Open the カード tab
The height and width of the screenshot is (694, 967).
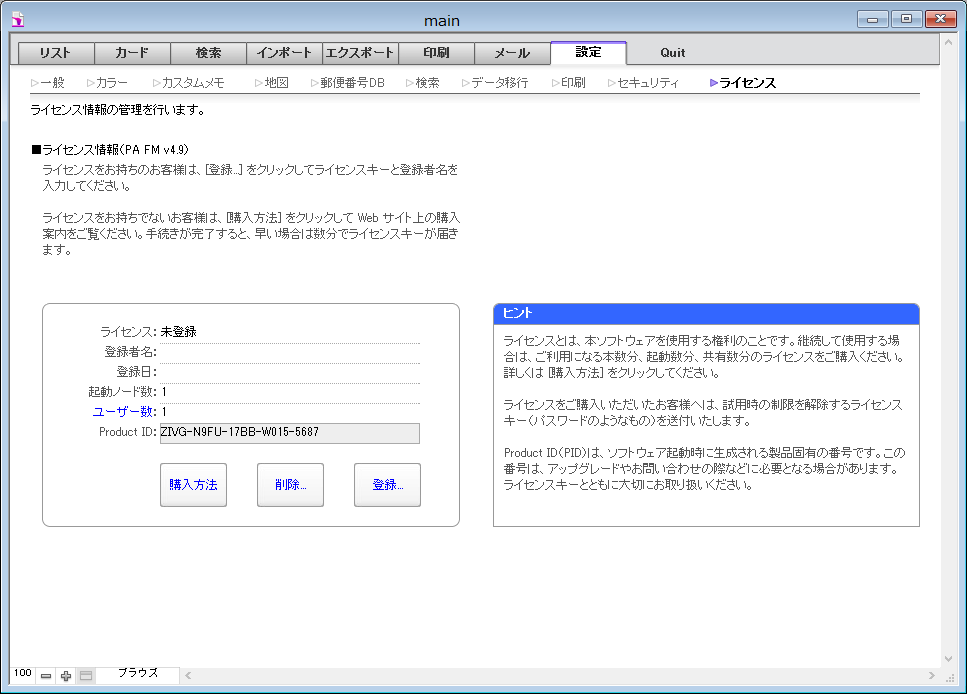[132, 53]
